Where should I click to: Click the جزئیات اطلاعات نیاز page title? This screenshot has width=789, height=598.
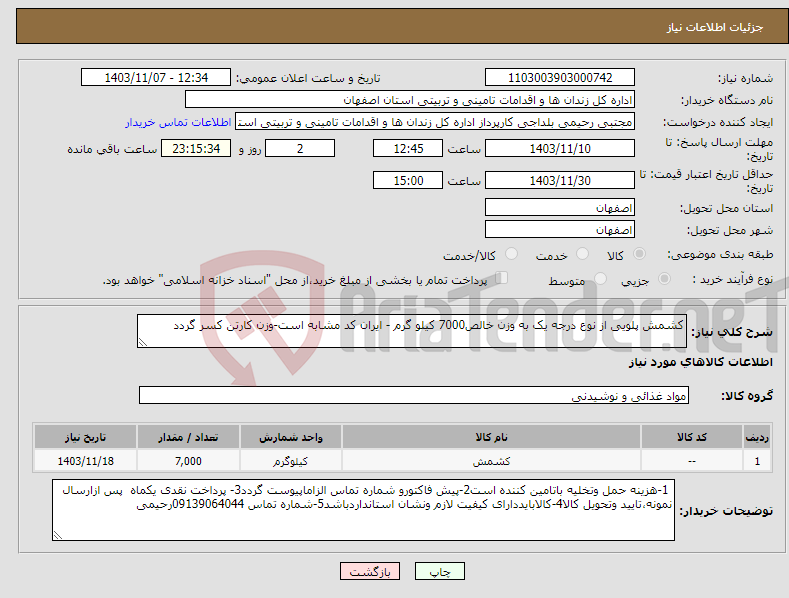coord(715,27)
